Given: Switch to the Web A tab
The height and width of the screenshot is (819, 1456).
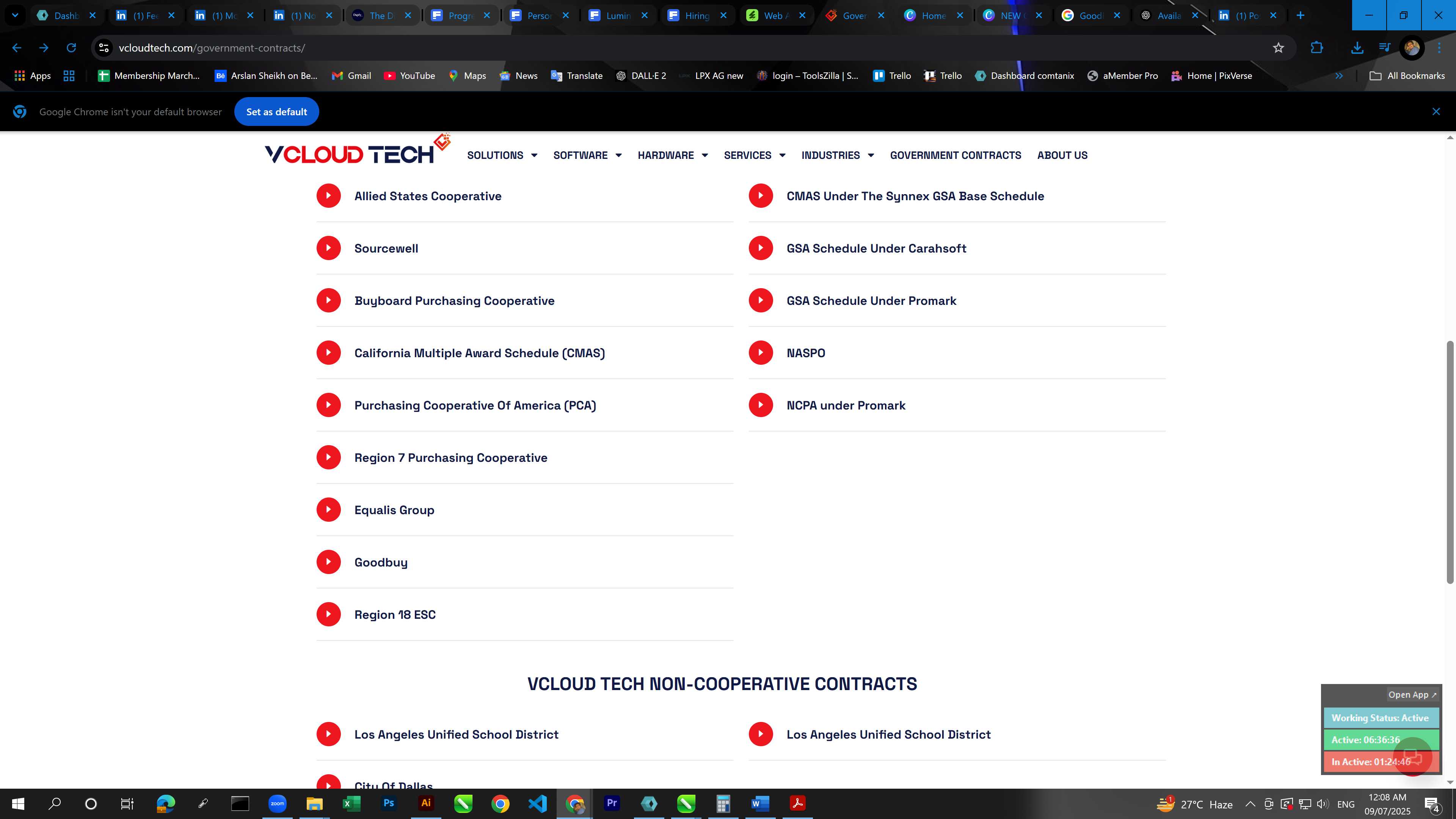Looking at the screenshot, I should (x=777, y=15).
